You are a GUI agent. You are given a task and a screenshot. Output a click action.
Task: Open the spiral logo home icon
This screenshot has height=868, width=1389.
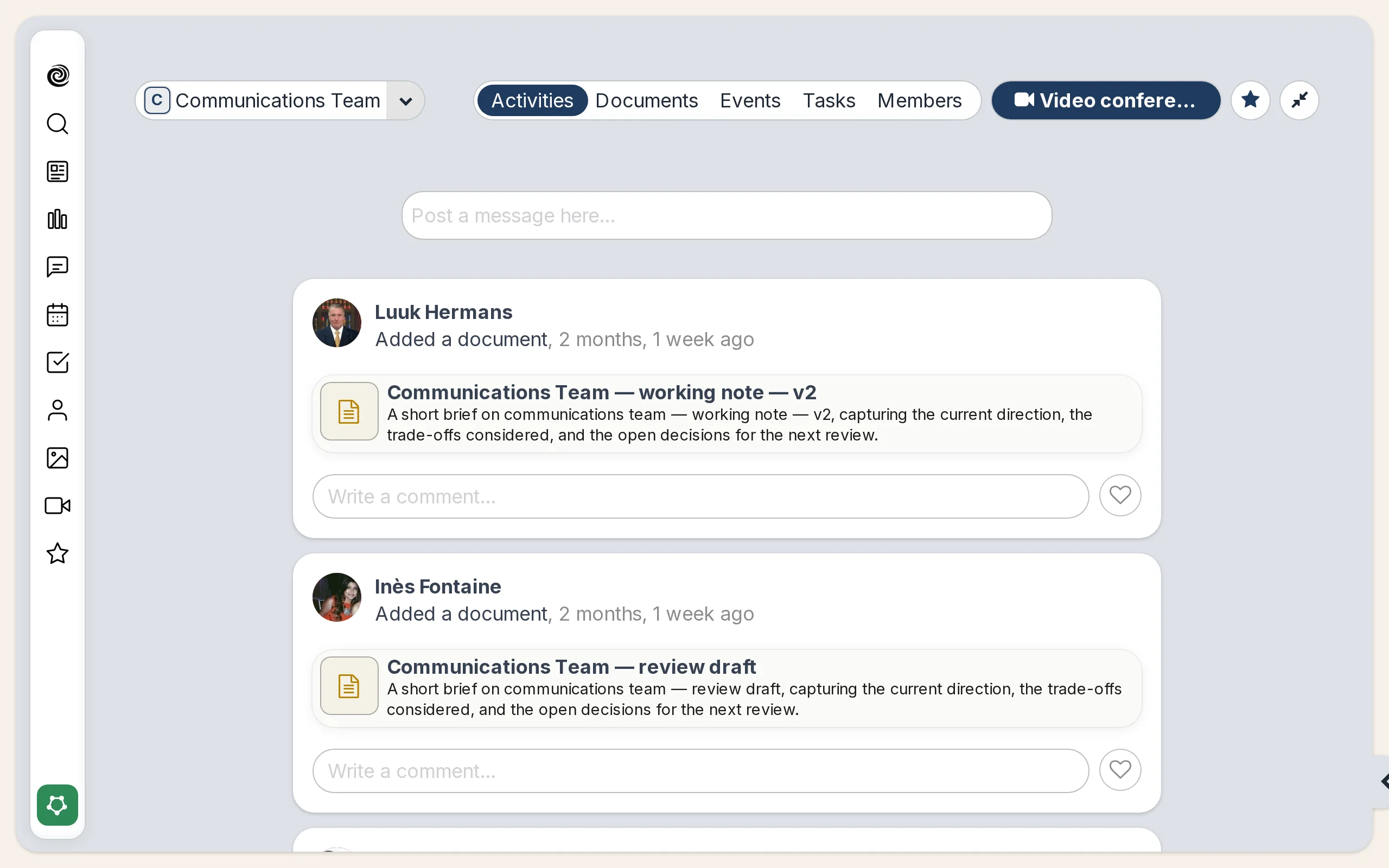[x=58, y=76]
